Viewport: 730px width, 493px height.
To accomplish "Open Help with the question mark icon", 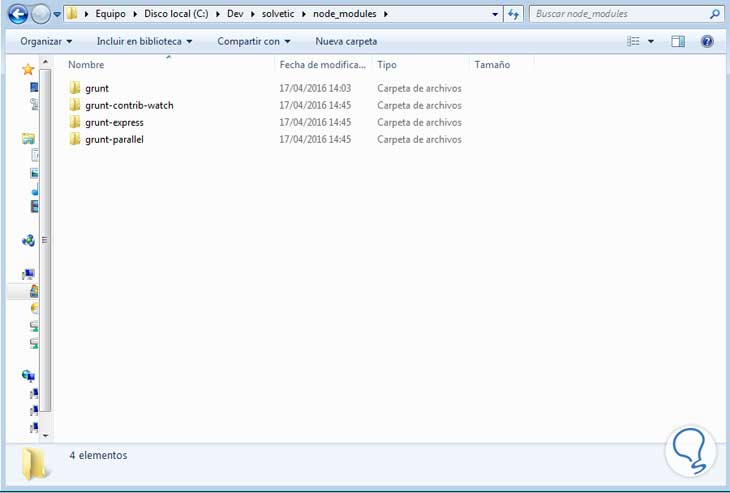I will pos(707,41).
